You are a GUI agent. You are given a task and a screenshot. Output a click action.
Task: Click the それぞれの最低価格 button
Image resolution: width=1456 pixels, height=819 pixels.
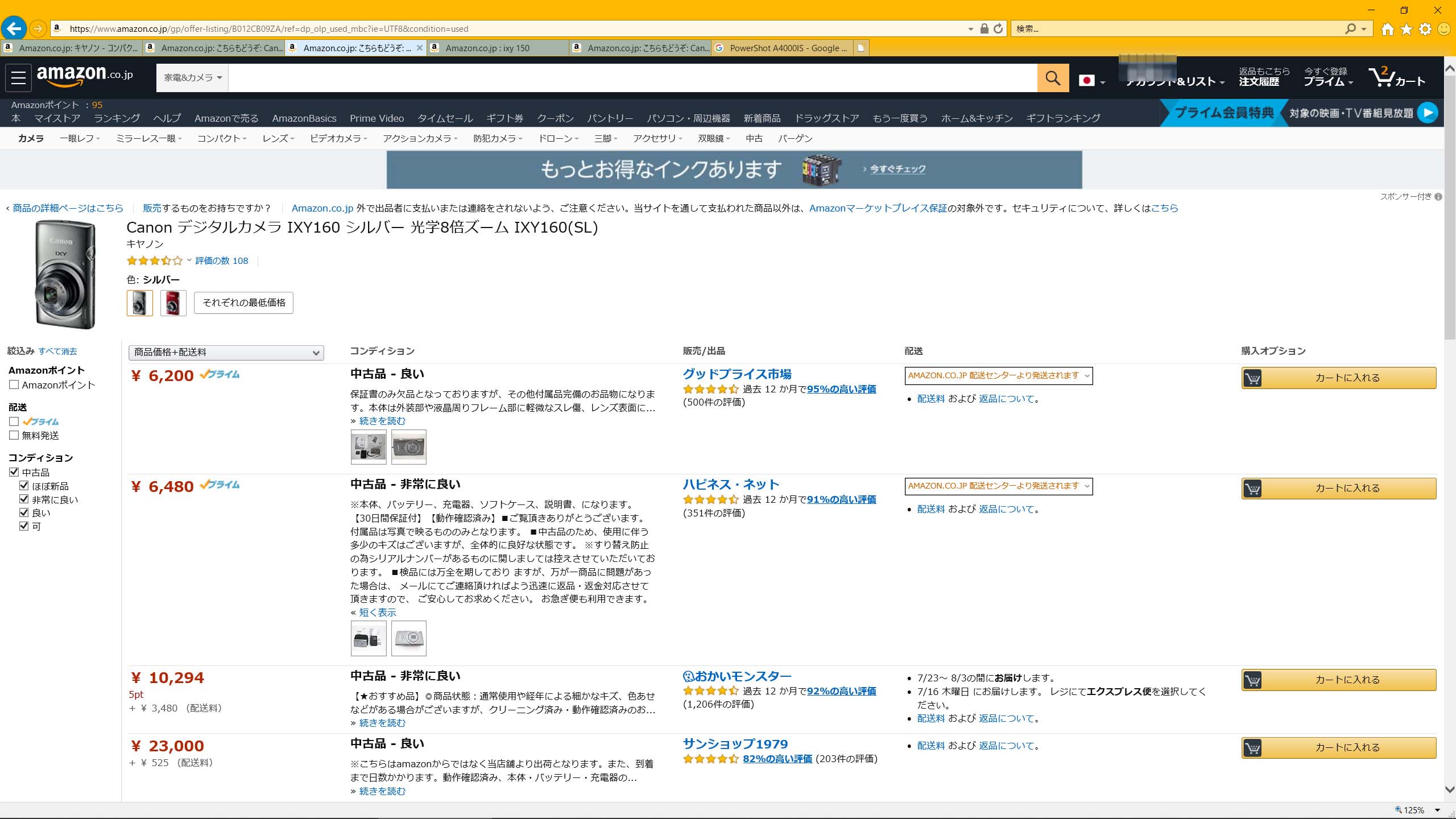pos(243,303)
